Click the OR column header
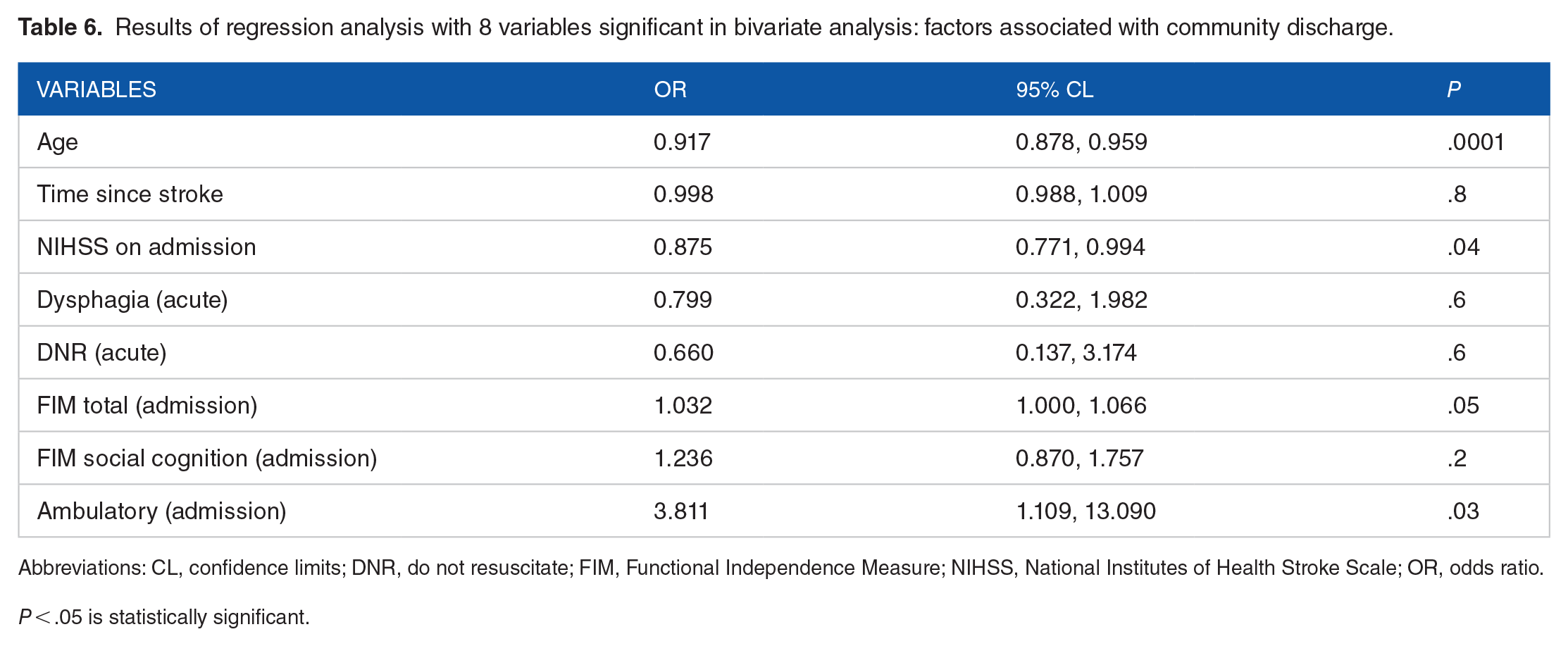Screen dimensions: 1568x646 [670, 89]
